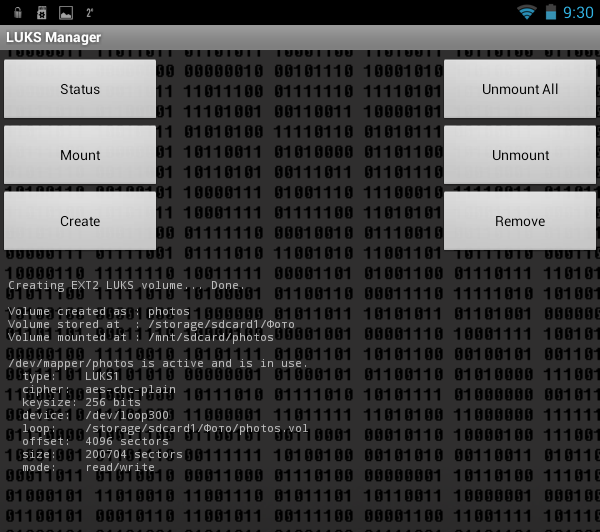600x532 pixels.
Task: Tap the Wi-Fi signal icon
Action: tap(527, 12)
